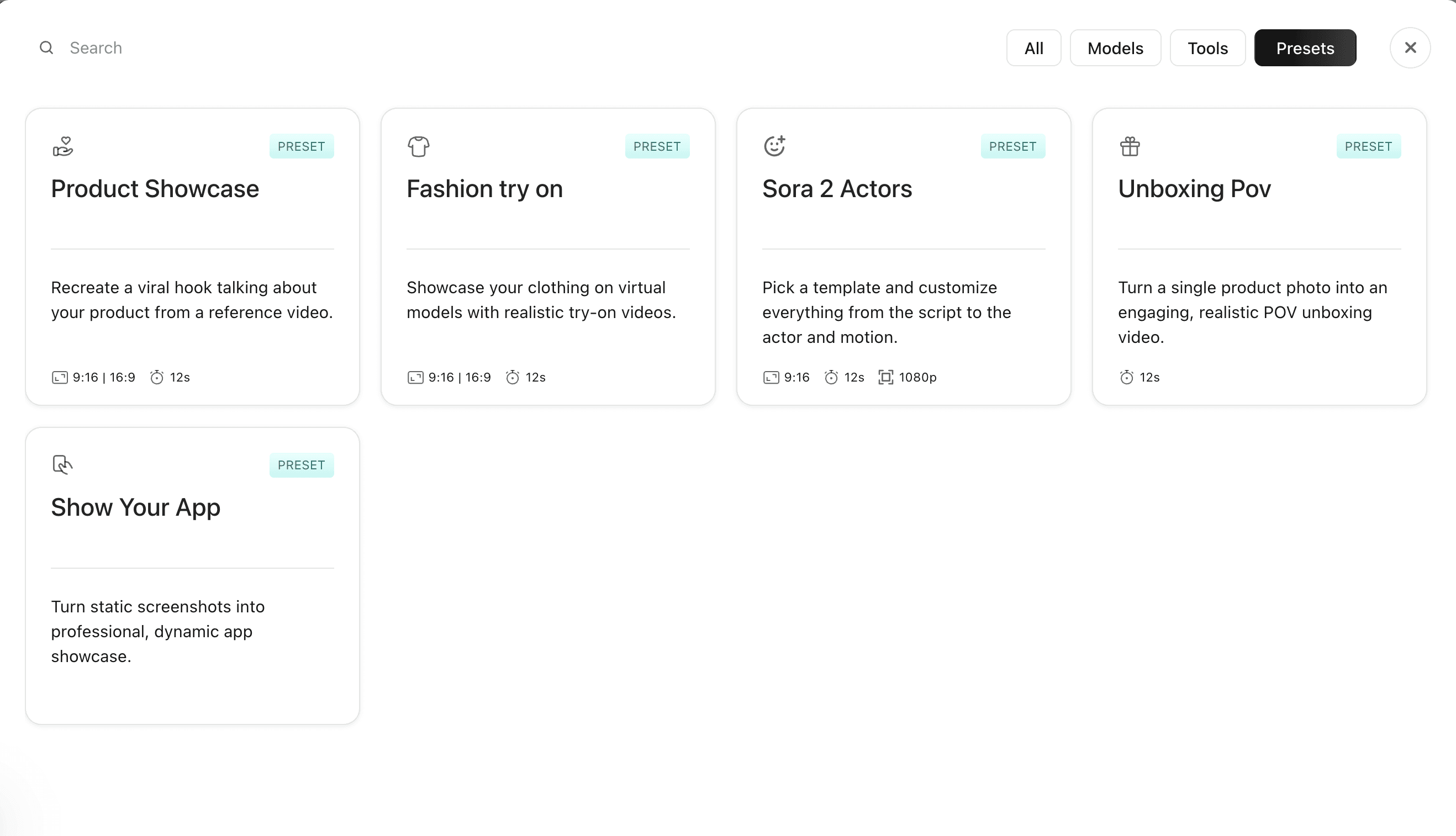Open Show Your App description text
Viewport: 1456px width, 836px height.
click(x=158, y=631)
